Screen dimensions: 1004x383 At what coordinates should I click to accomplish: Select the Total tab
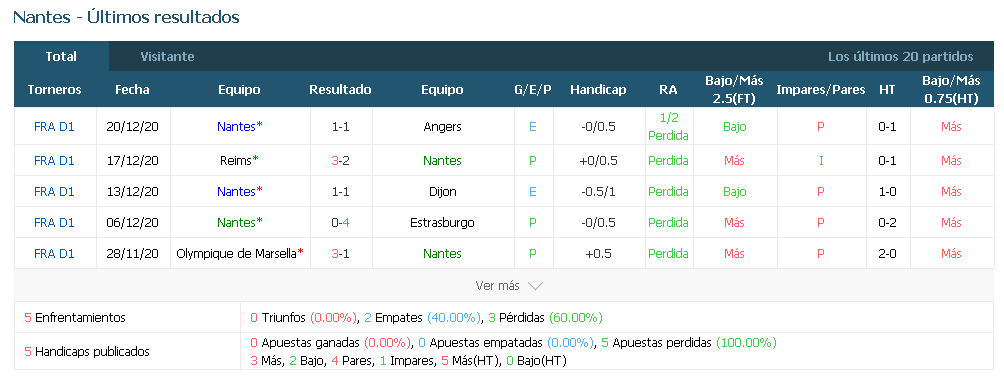click(61, 56)
